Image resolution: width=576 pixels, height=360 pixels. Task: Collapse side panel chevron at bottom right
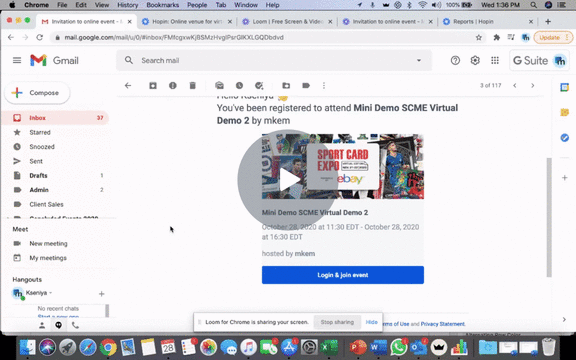tap(564, 320)
